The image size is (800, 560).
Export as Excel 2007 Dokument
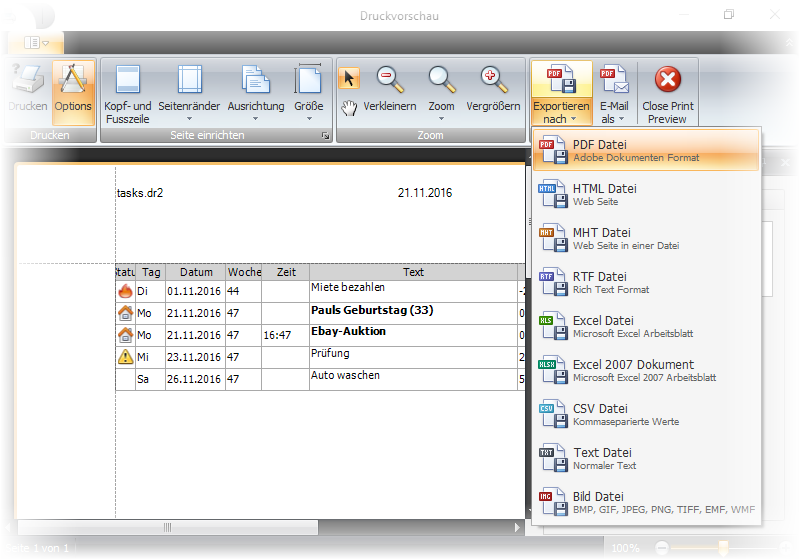(646, 370)
